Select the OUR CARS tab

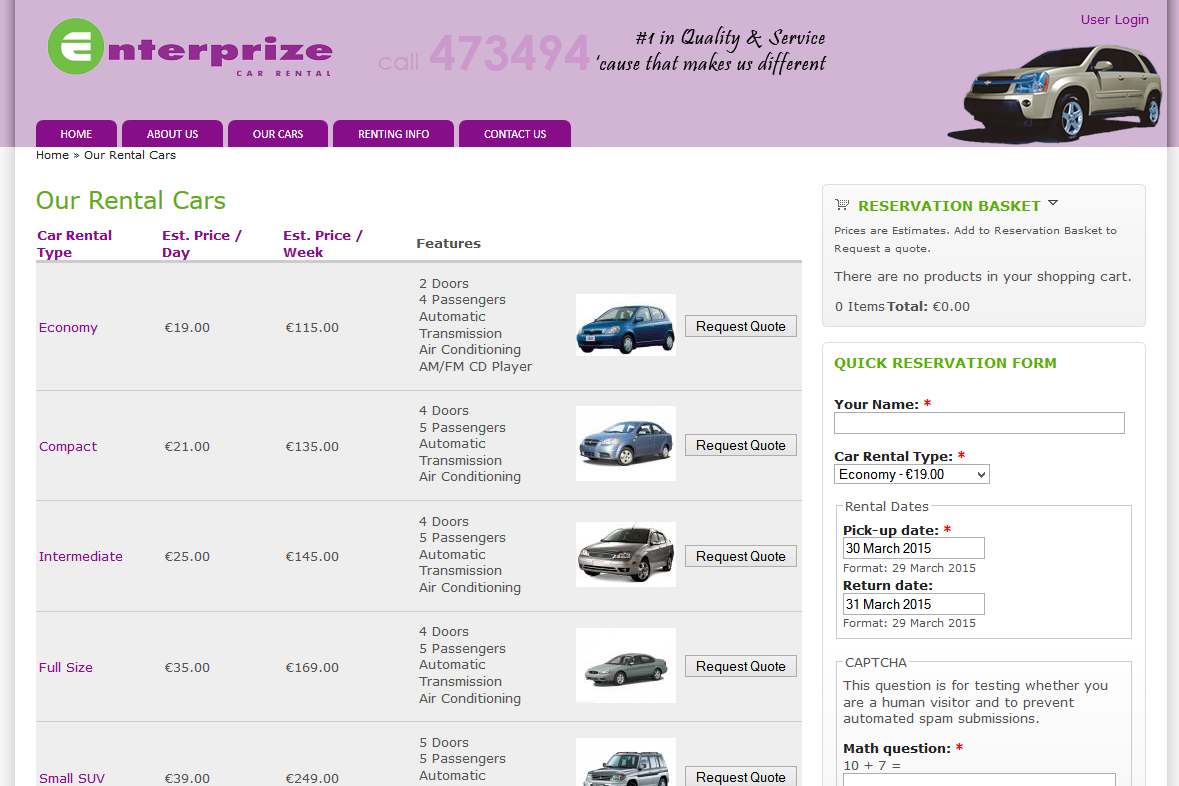(x=277, y=133)
